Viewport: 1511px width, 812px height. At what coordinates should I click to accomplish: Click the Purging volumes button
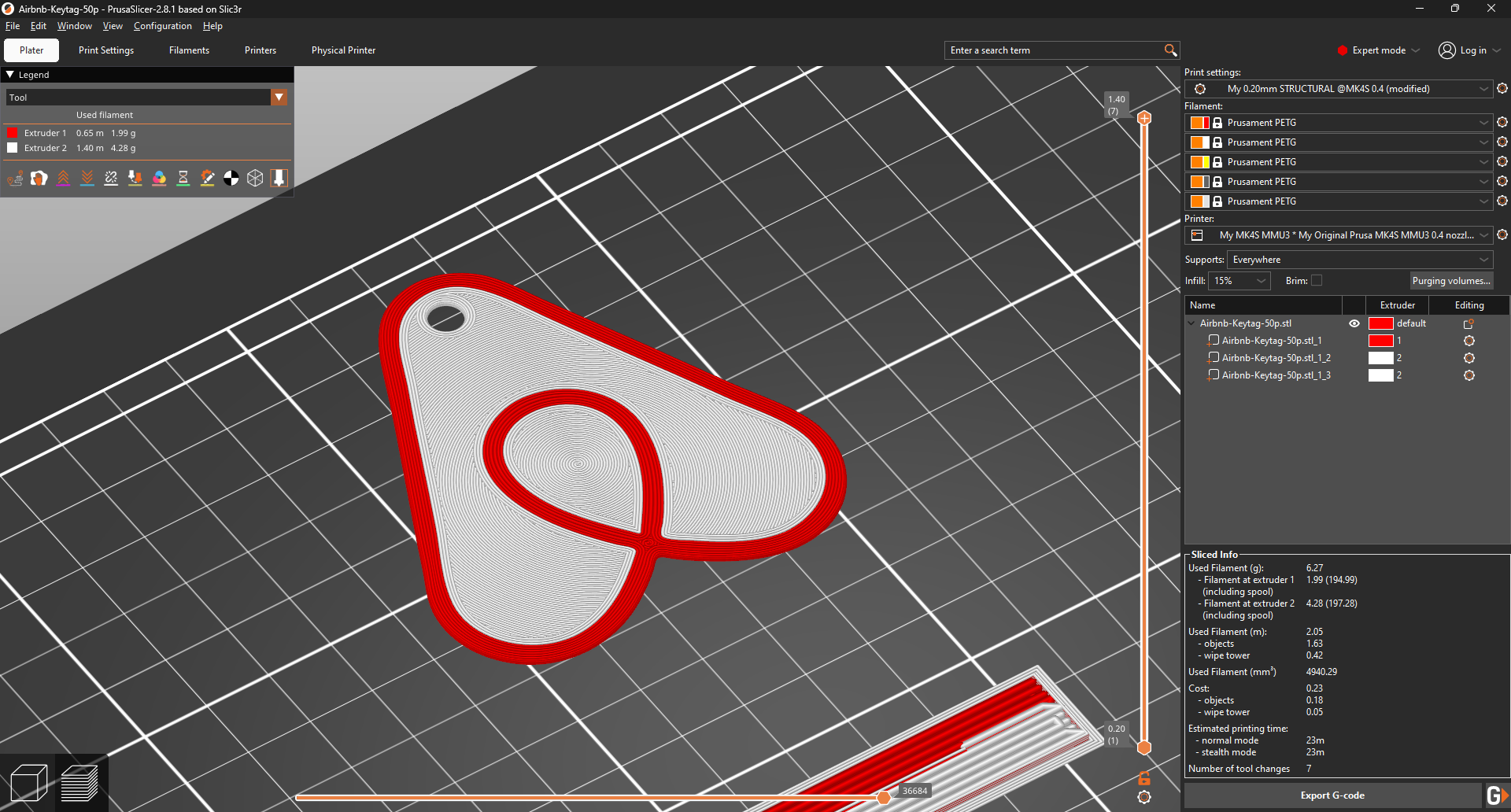pyautogui.click(x=1451, y=281)
